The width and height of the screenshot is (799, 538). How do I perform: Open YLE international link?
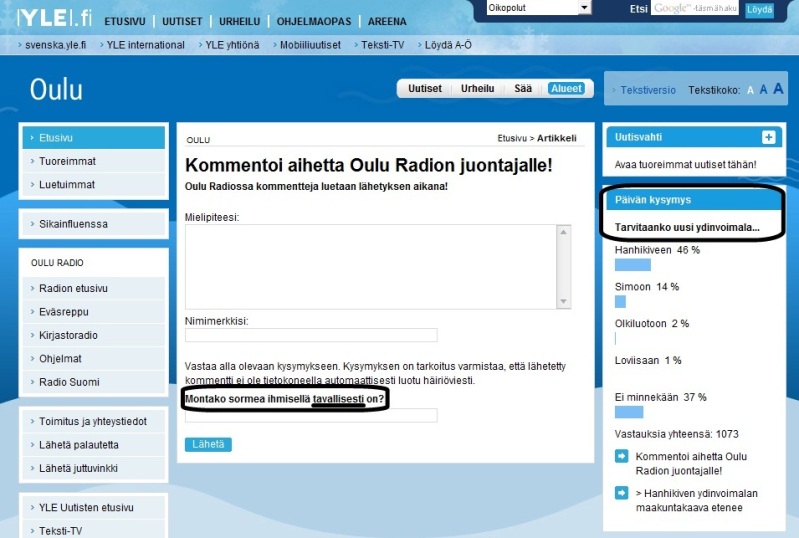(x=146, y=45)
